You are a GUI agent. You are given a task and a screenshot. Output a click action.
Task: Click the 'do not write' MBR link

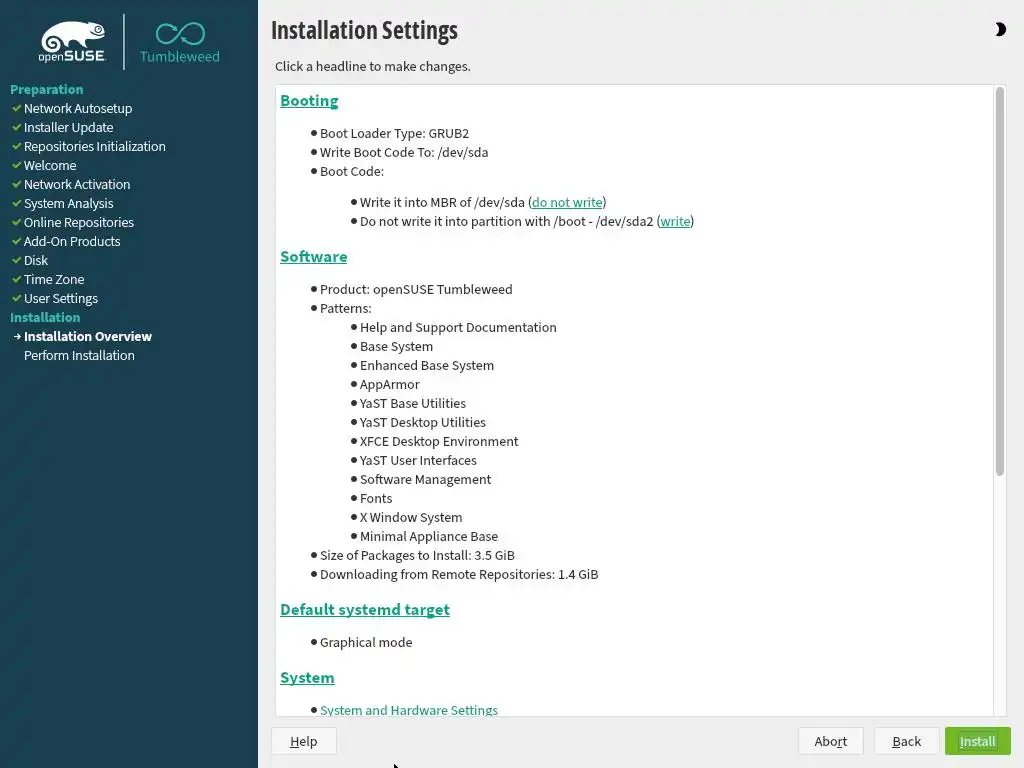[567, 202]
